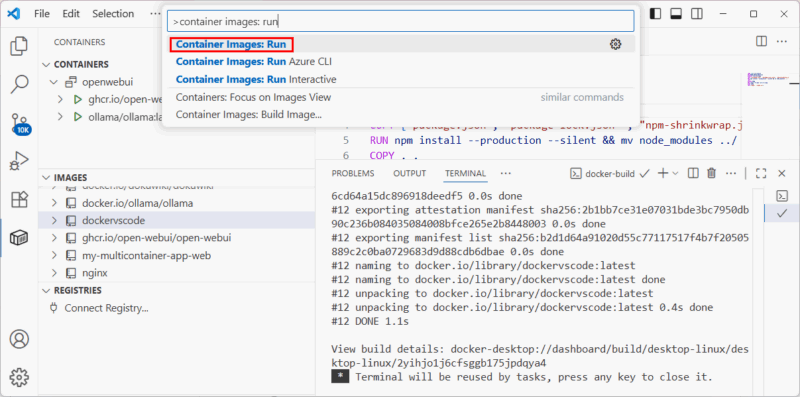Open the overflow menu ellipsis in menu bar

155,14
